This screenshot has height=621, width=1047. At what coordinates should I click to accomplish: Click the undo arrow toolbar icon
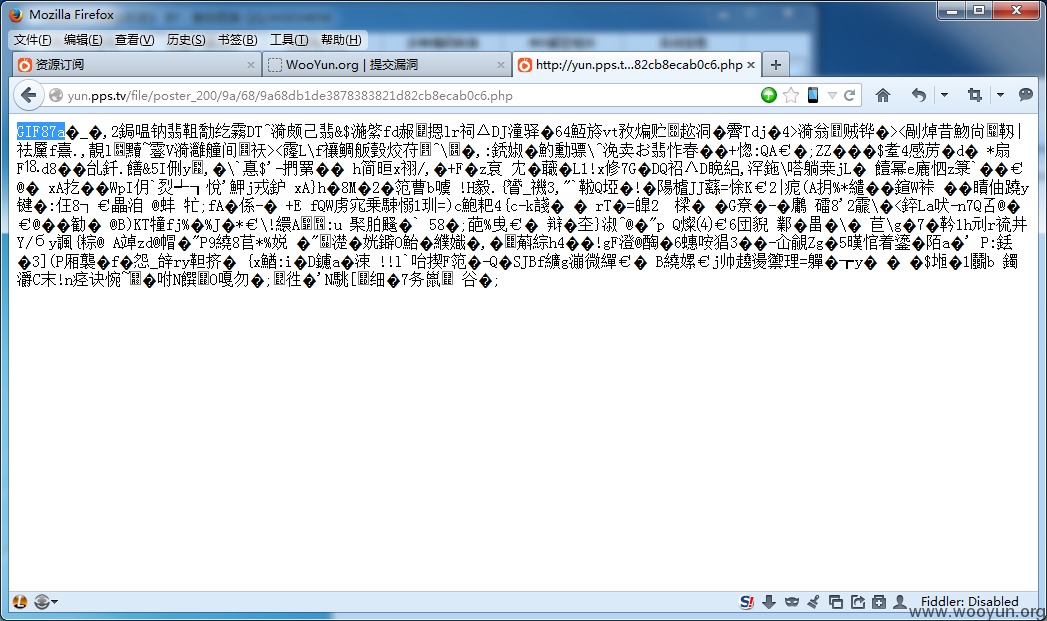[919, 95]
